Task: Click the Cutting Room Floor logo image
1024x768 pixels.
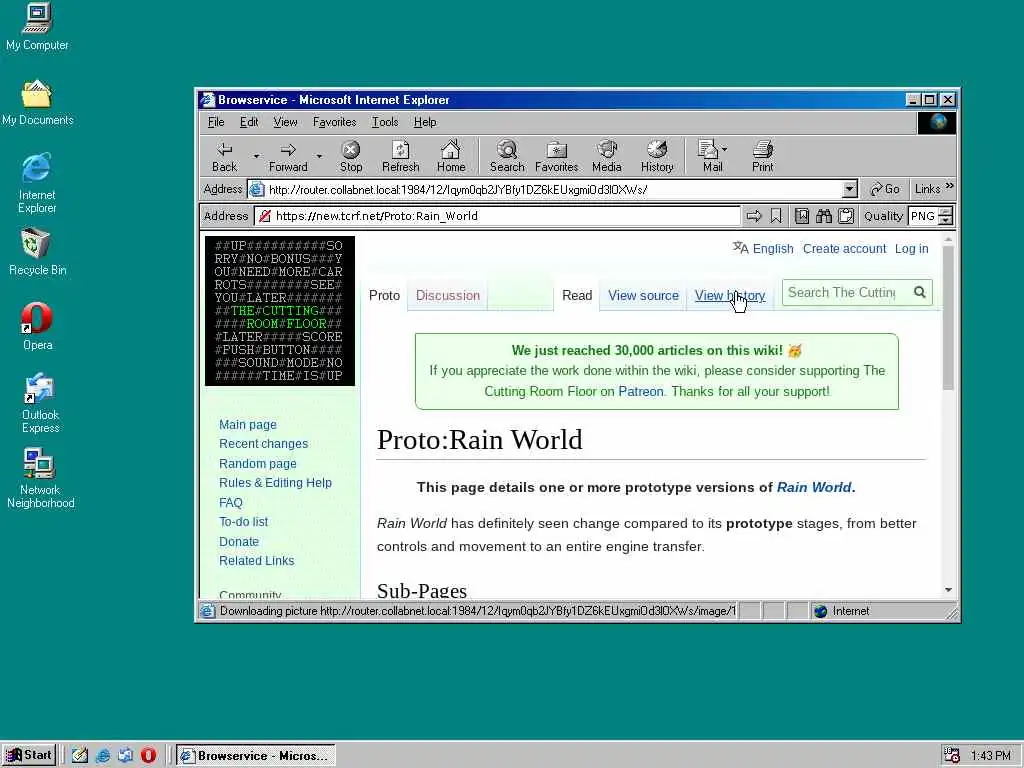Action: coord(280,311)
